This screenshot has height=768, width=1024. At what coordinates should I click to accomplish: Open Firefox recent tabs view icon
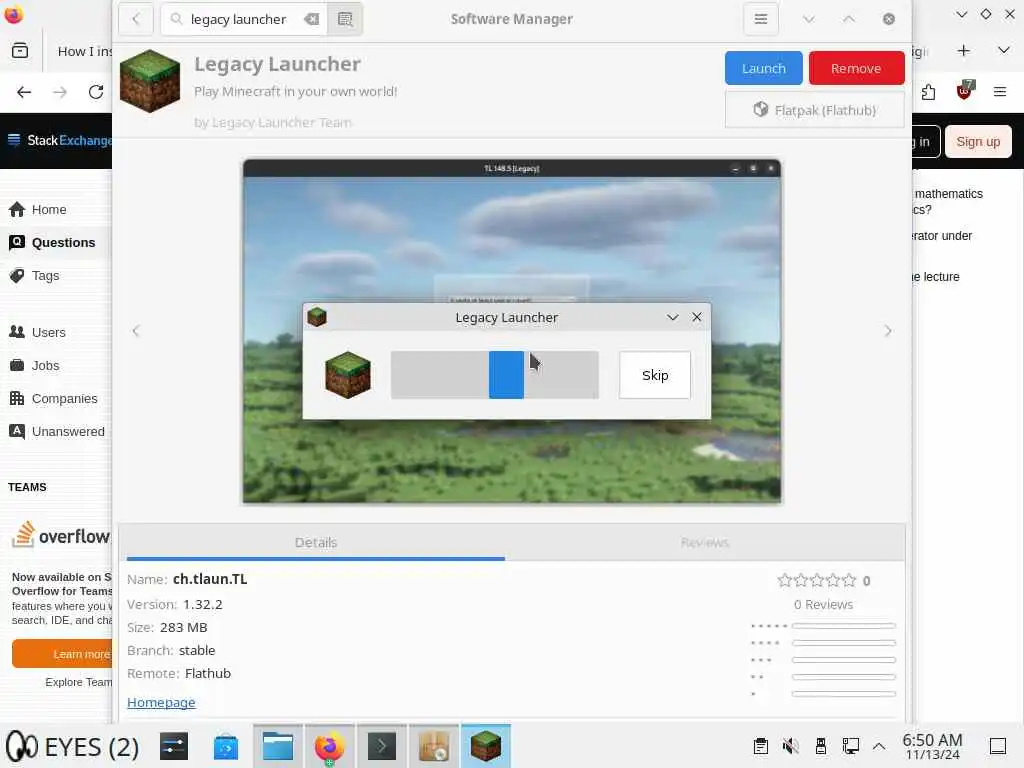20,50
